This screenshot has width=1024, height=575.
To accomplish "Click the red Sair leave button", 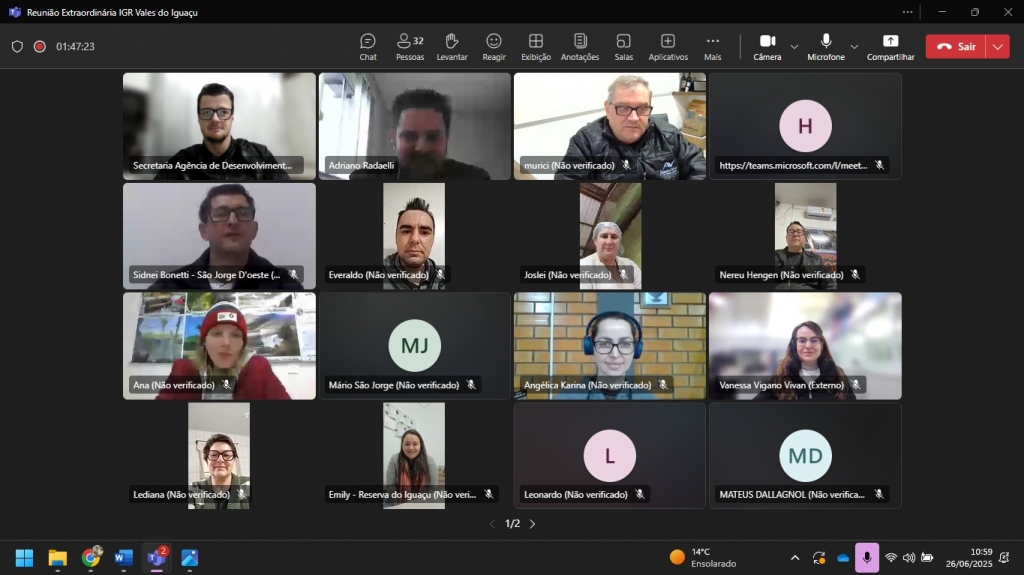I will (x=956, y=46).
